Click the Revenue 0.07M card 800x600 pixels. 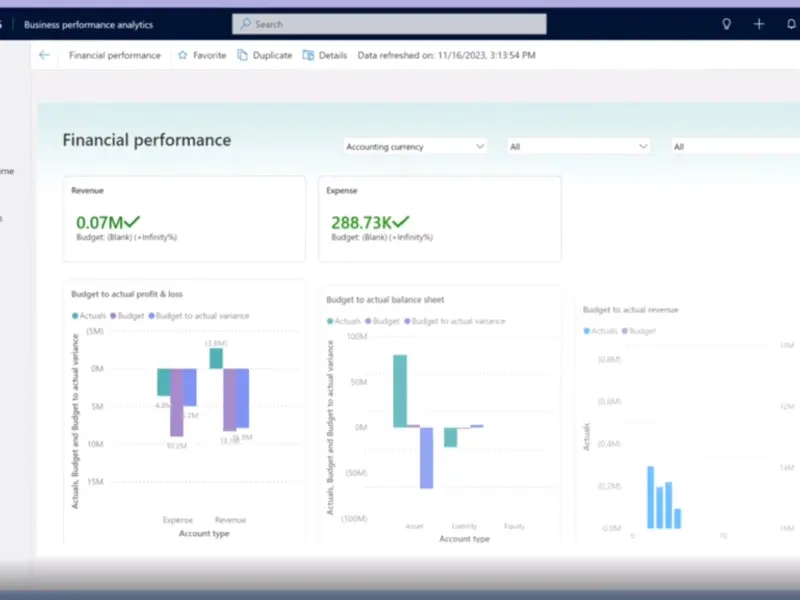184,219
